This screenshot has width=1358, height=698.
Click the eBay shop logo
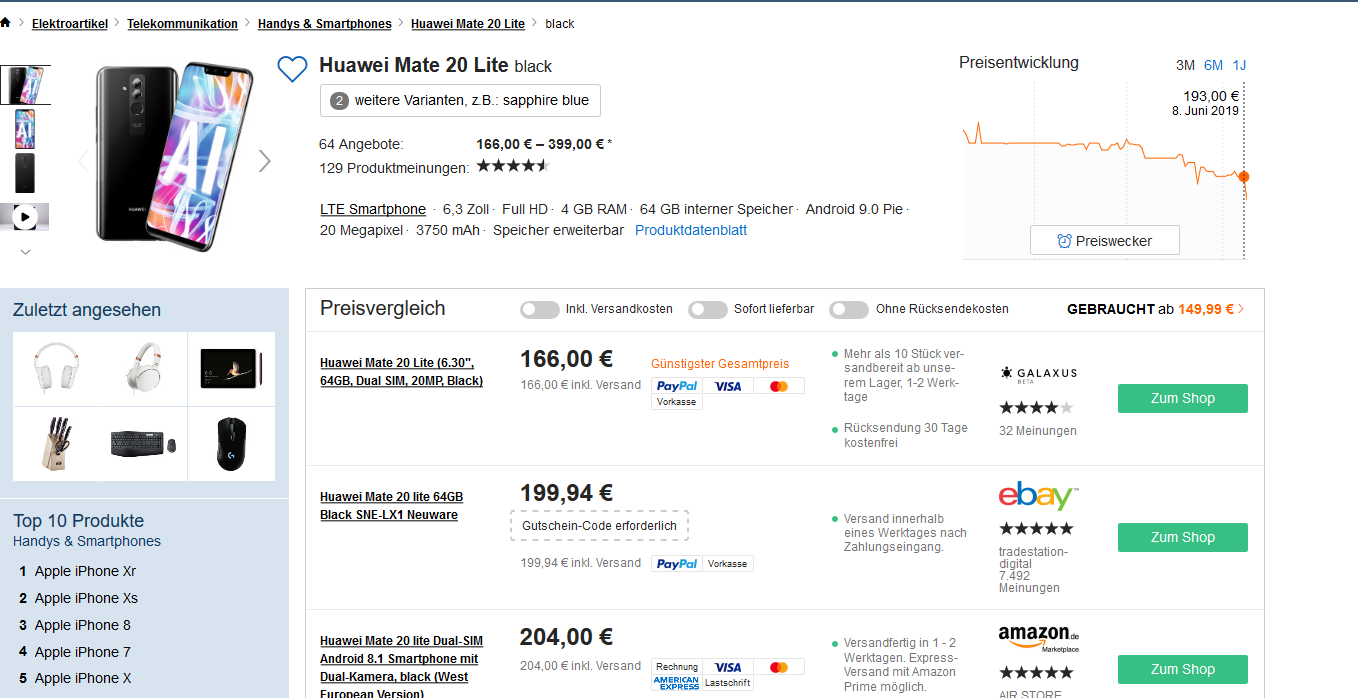coord(1038,496)
